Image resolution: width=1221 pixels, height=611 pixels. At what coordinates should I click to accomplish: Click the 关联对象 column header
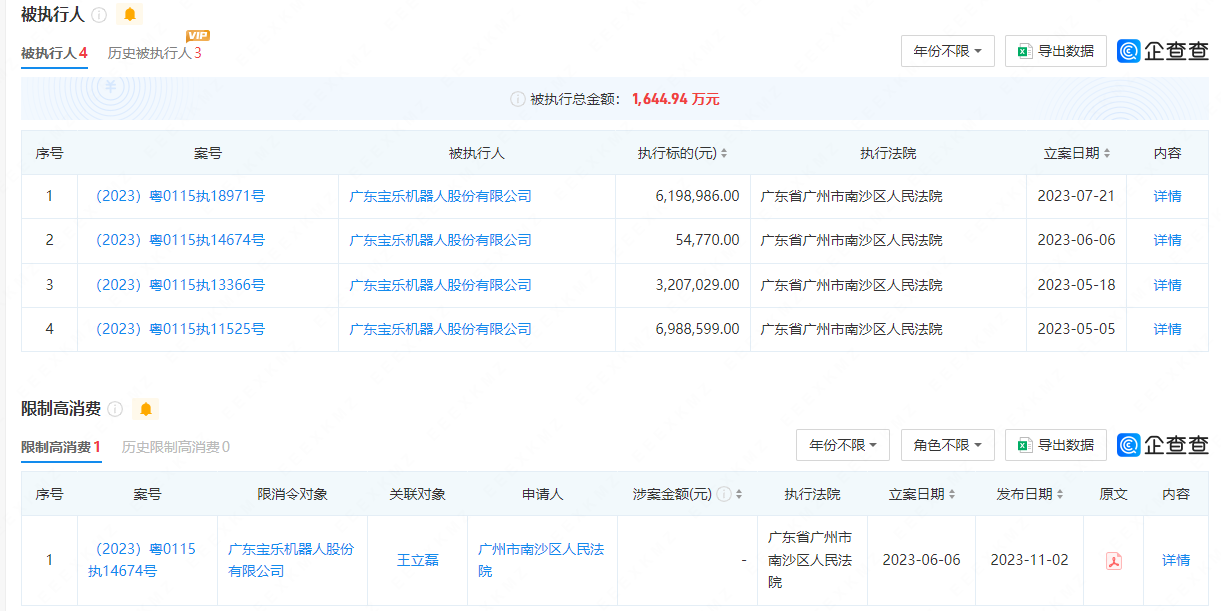418,494
